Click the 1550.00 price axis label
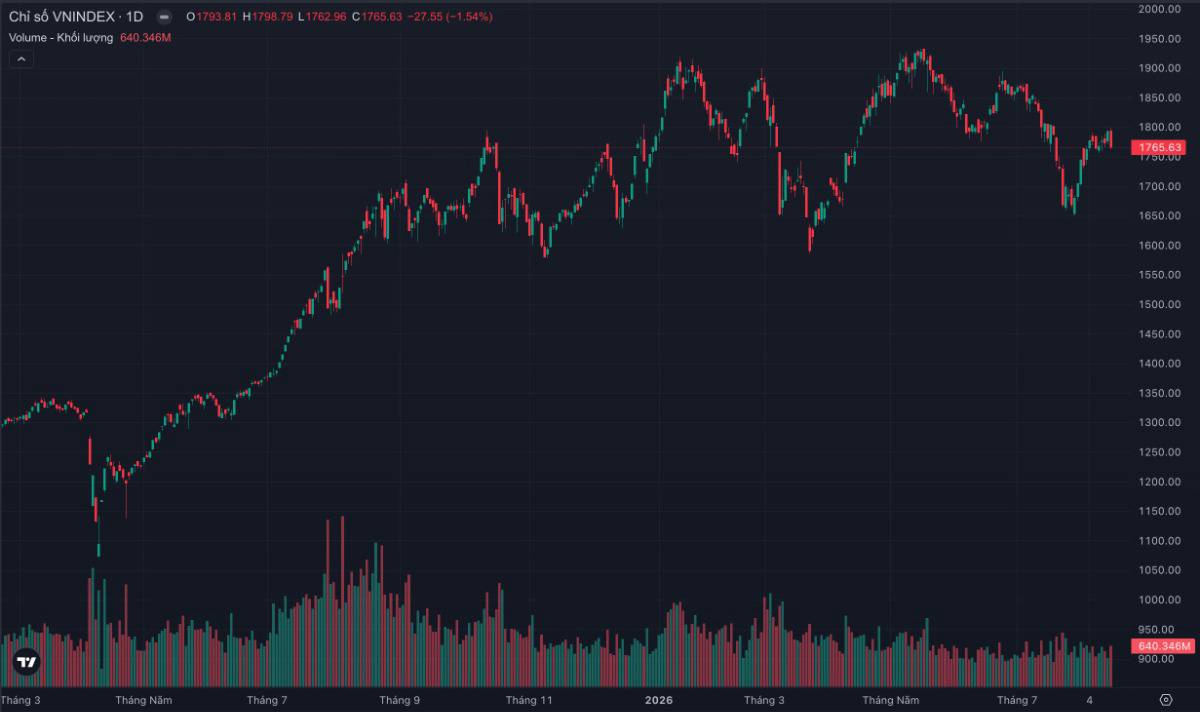This screenshot has width=1200, height=712. point(1160,275)
